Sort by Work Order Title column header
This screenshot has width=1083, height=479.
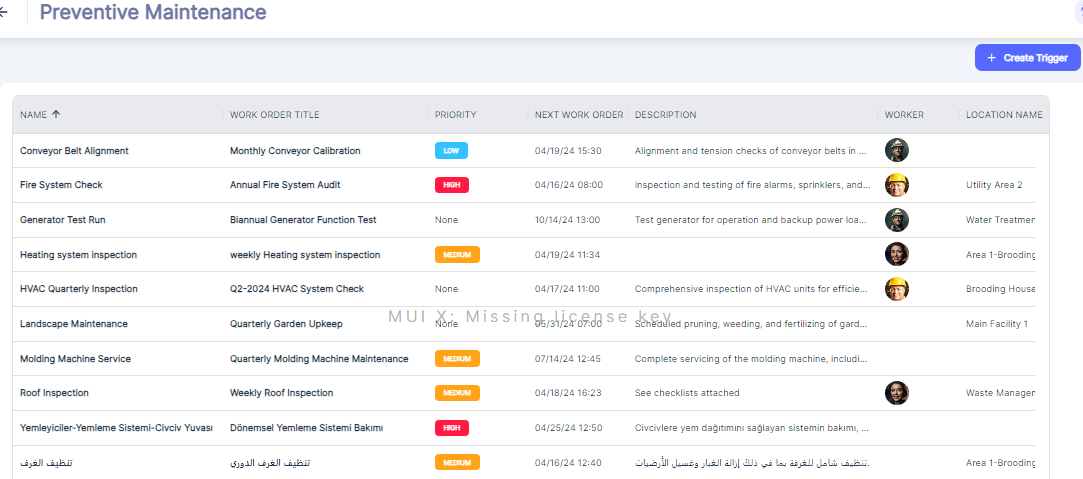click(275, 115)
